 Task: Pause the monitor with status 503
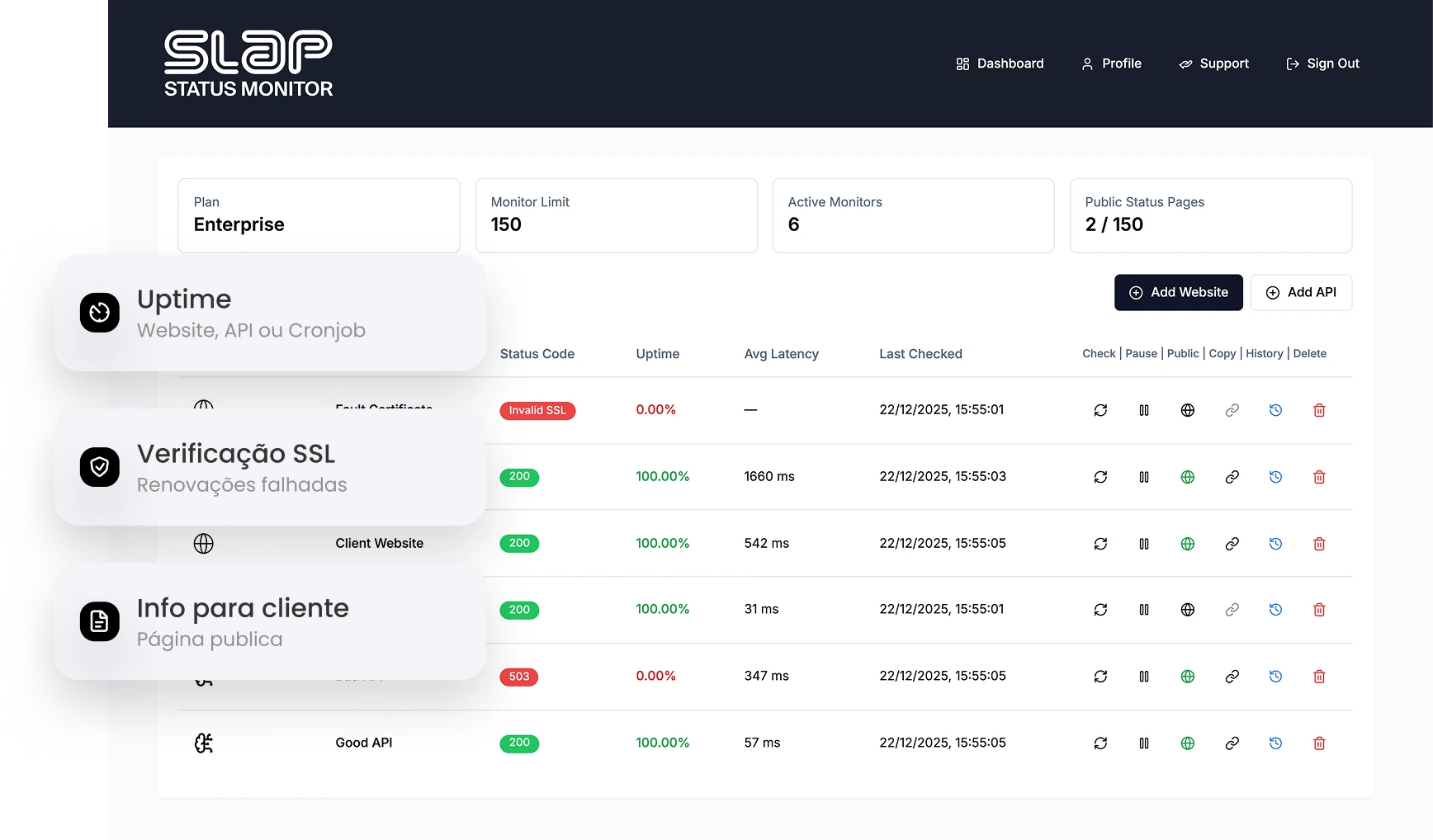click(1144, 677)
